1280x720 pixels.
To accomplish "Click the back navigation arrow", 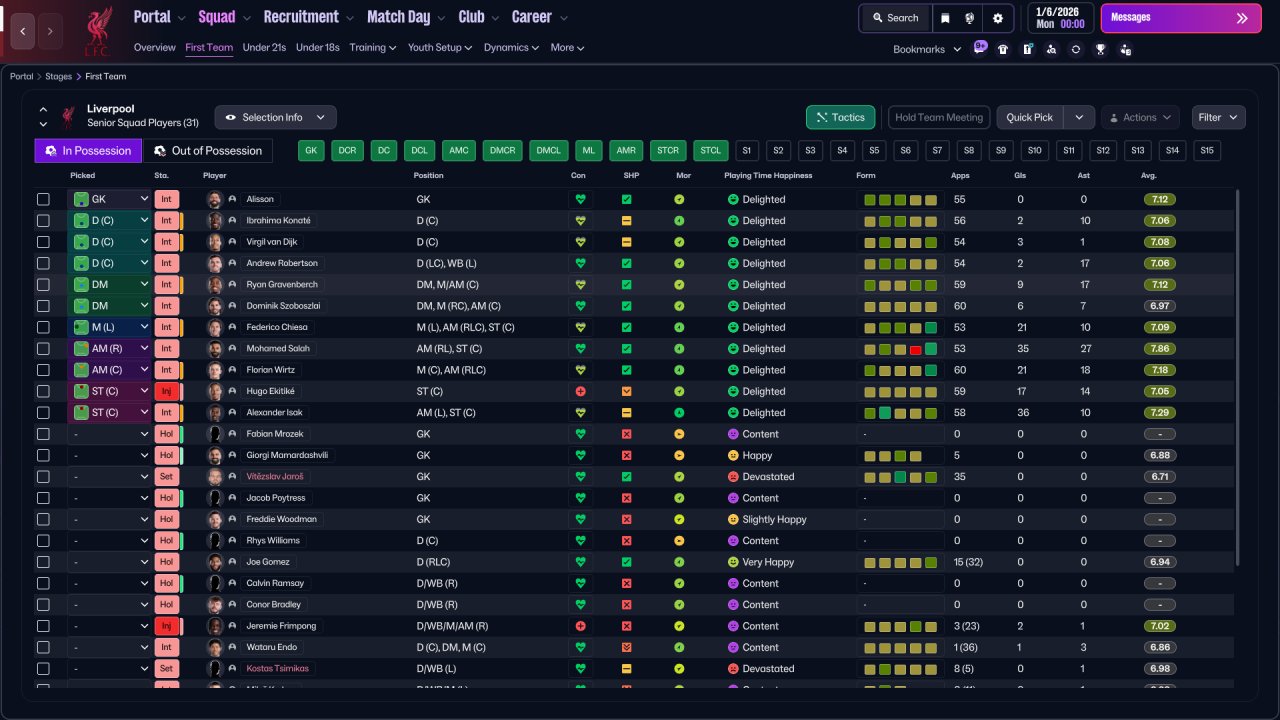I will pos(23,32).
